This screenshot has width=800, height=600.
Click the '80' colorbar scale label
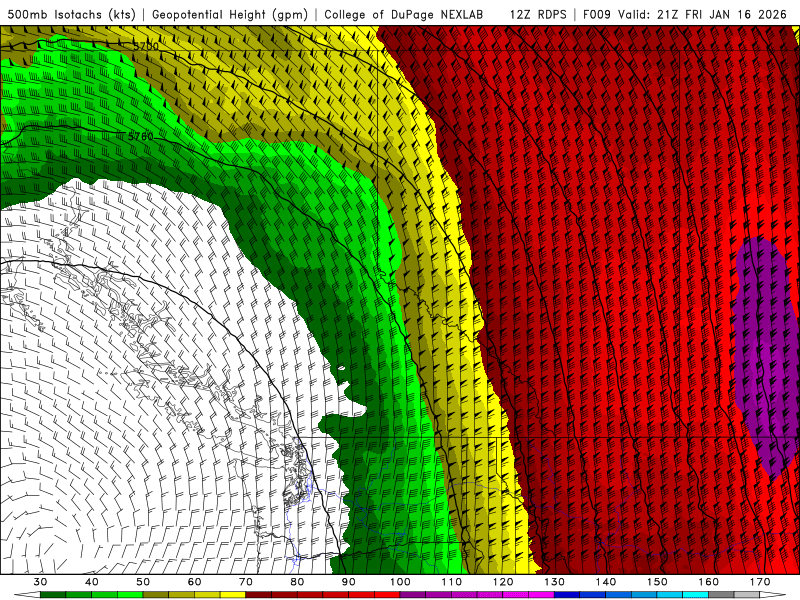[x=297, y=582]
